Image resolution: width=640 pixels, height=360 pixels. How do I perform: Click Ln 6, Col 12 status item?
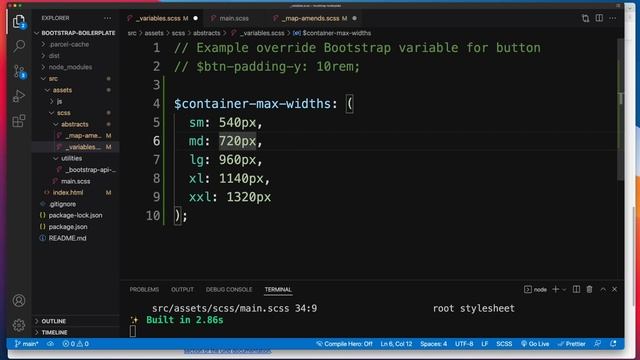pyautogui.click(x=396, y=344)
